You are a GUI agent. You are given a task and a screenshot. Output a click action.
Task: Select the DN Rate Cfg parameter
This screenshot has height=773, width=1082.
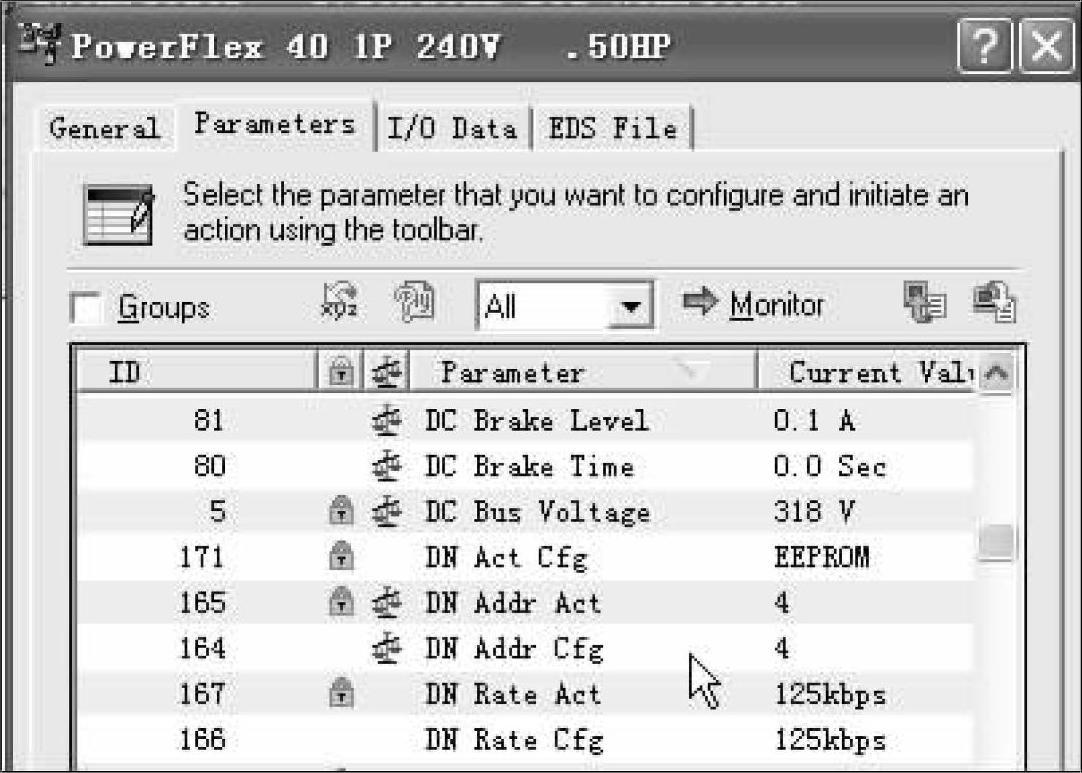pos(514,741)
